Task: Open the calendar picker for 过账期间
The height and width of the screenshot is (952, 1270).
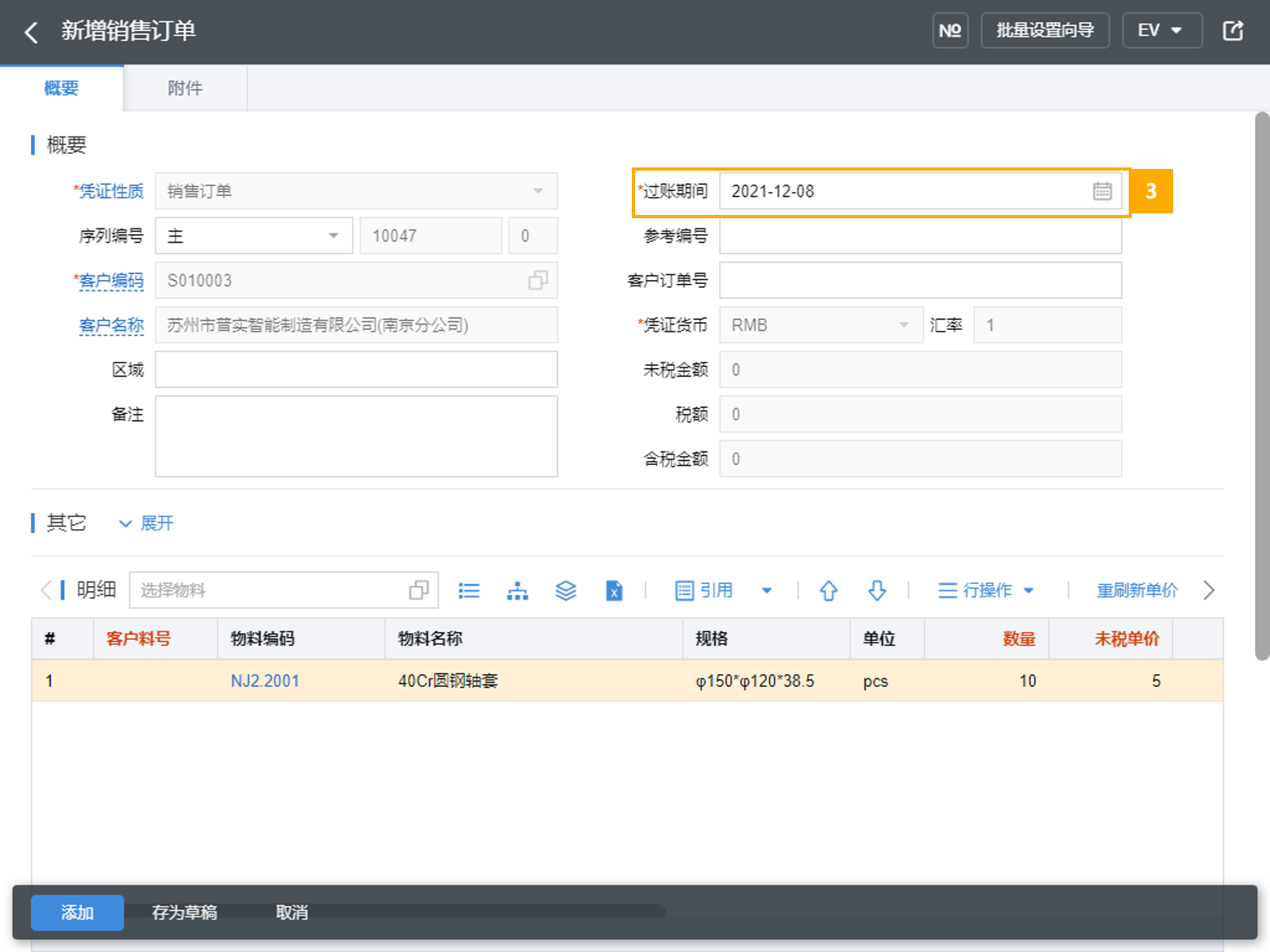Action: (x=1102, y=191)
